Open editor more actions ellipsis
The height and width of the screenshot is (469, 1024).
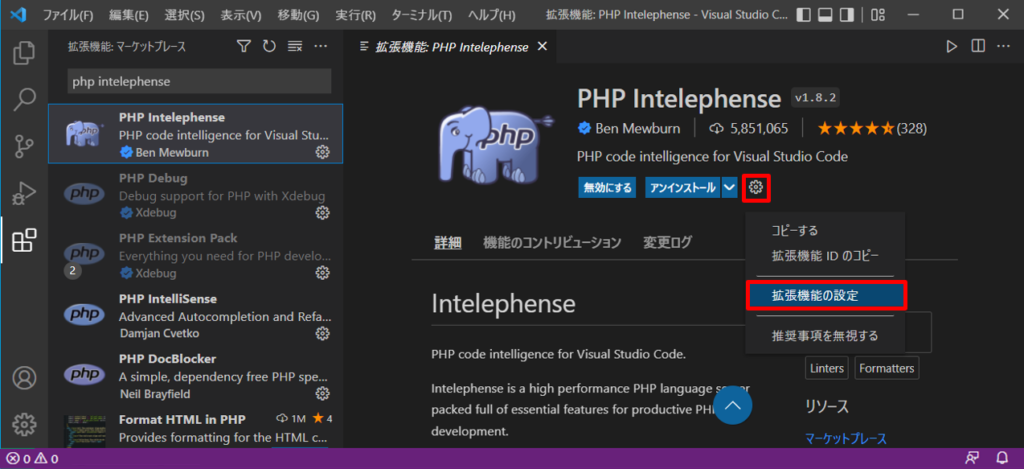[1003, 46]
